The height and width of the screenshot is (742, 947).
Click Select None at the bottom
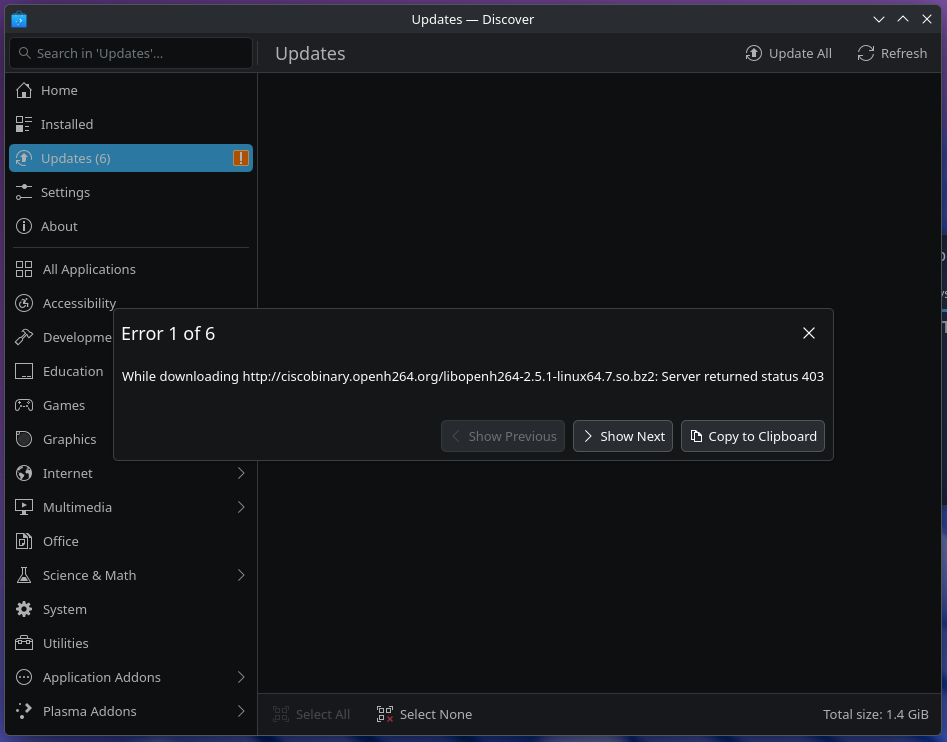(x=424, y=714)
